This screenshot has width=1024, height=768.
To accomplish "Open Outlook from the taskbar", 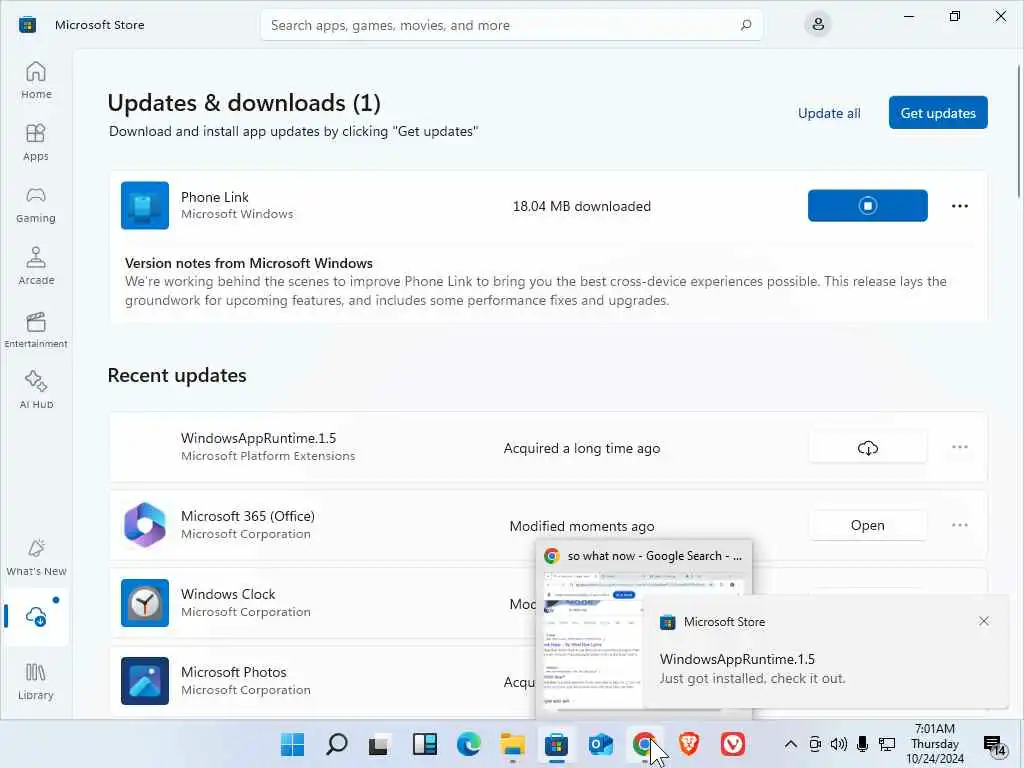I will (x=600, y=744).
